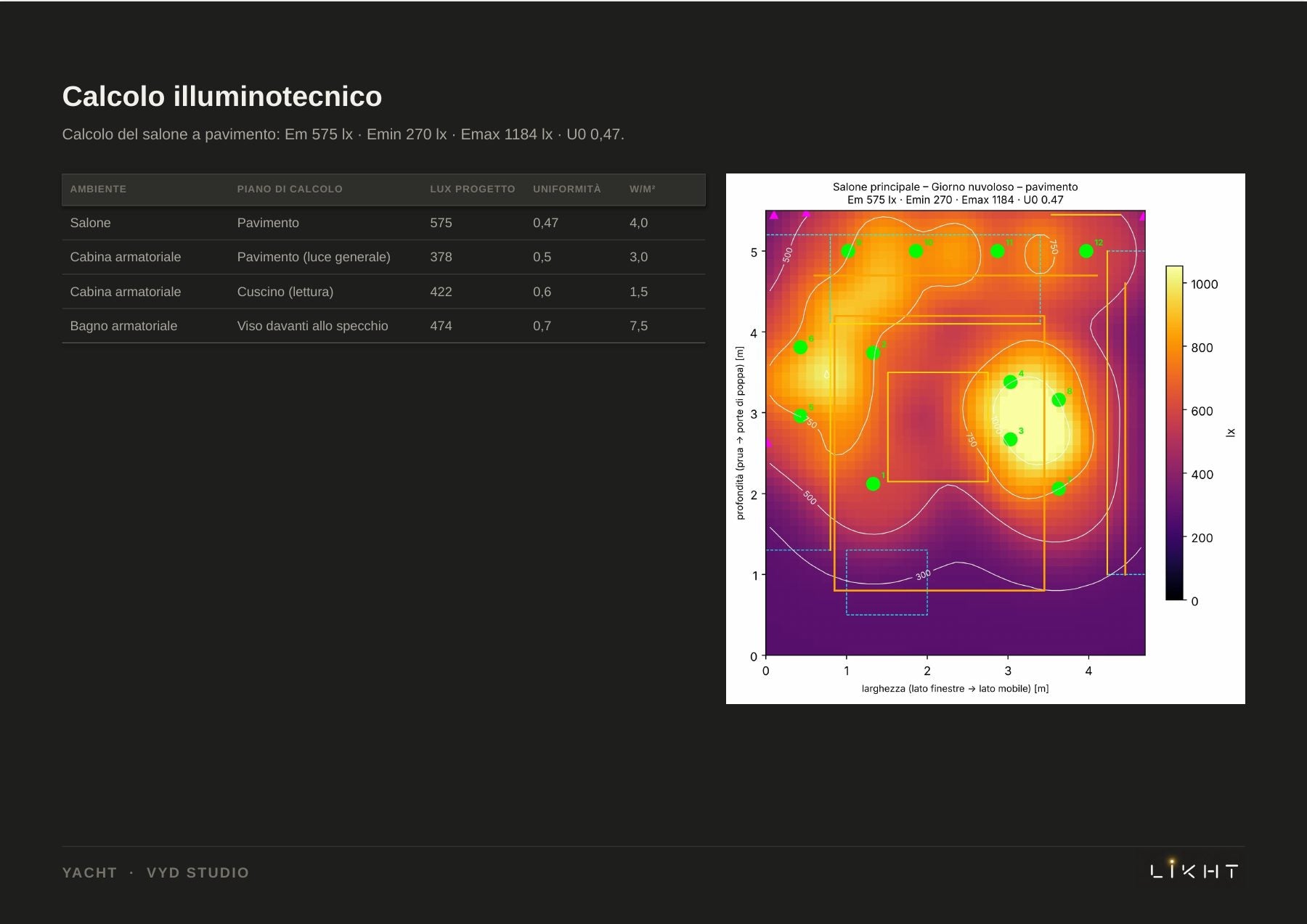Select the 'Bagno armatoriale' cell
The image size is (1307, 924).
point(123,326)
